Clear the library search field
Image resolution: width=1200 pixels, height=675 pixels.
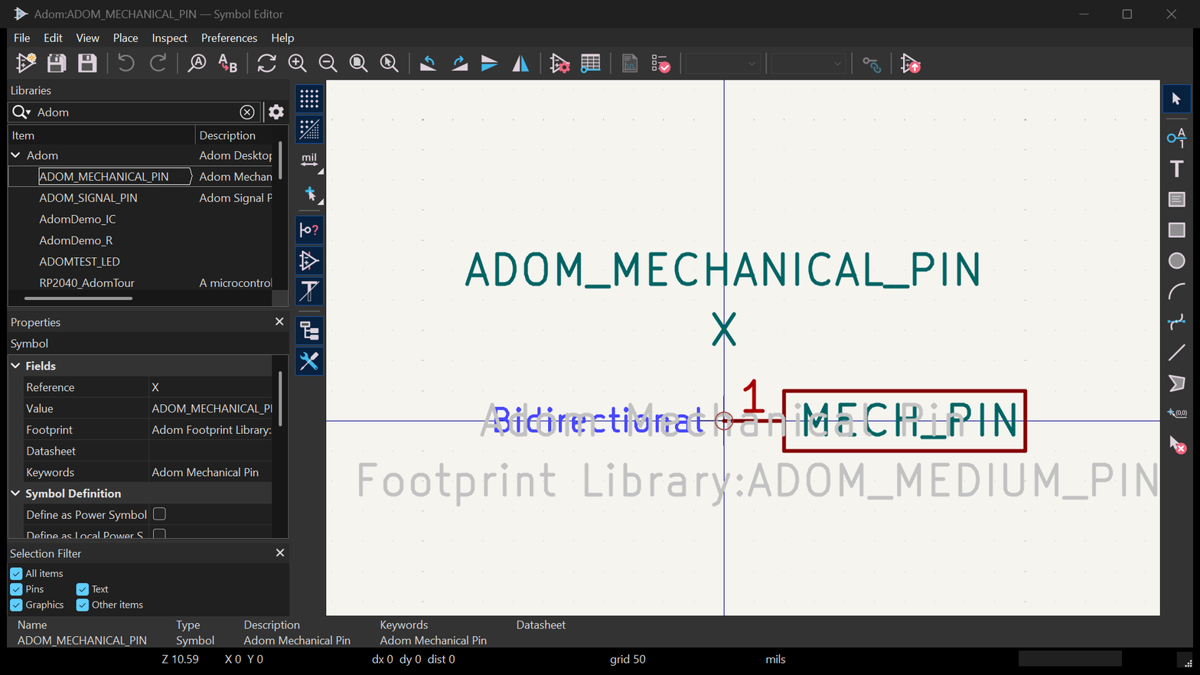pos(247,112)
